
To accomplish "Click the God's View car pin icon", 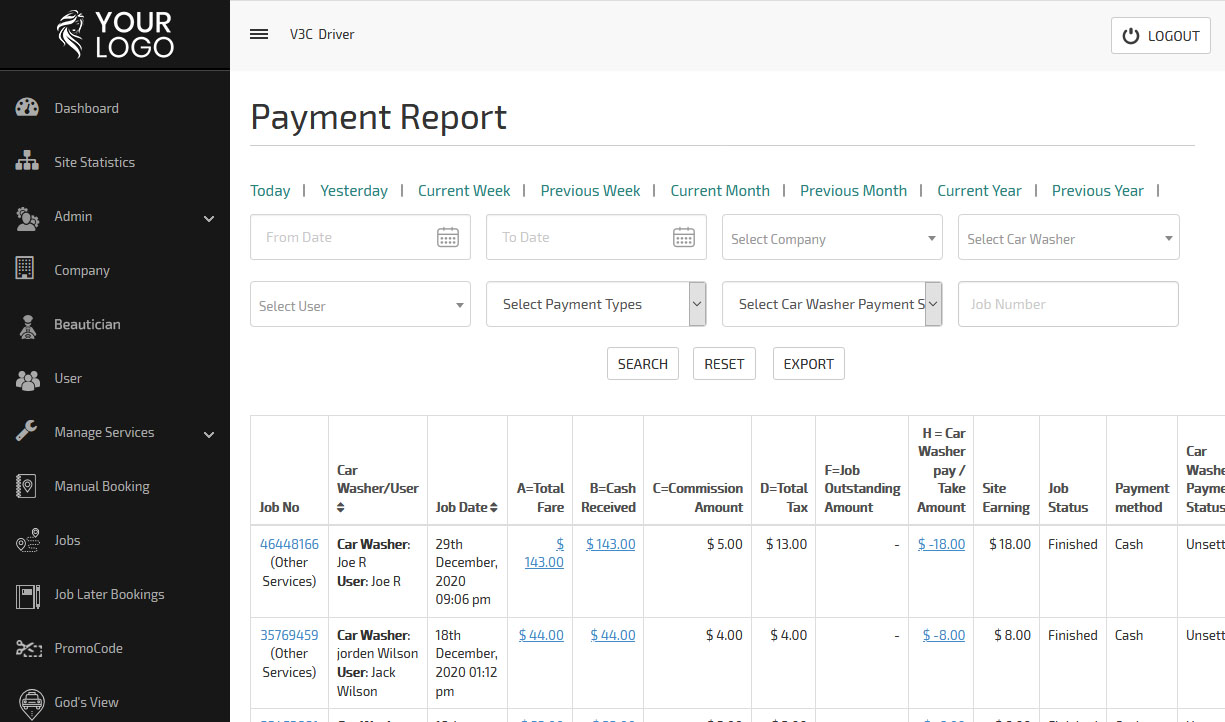I will [x=30, y=703].
